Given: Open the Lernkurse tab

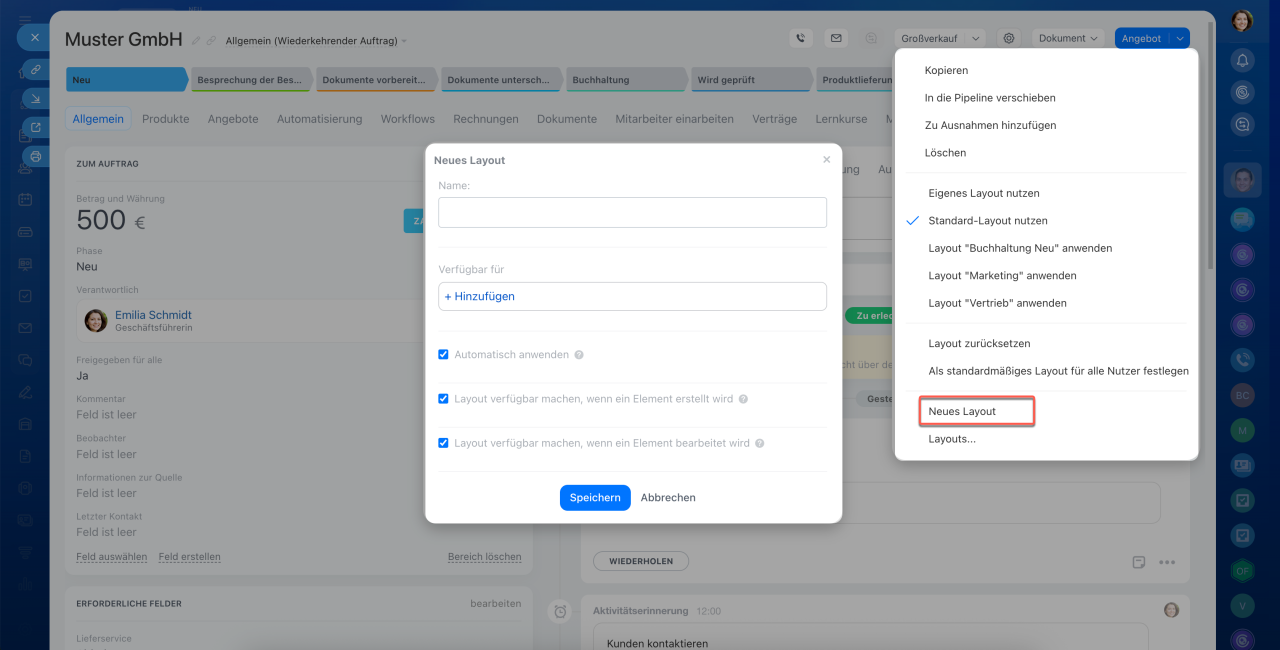Looking at the screenshot, I should [x=842, y=119].
